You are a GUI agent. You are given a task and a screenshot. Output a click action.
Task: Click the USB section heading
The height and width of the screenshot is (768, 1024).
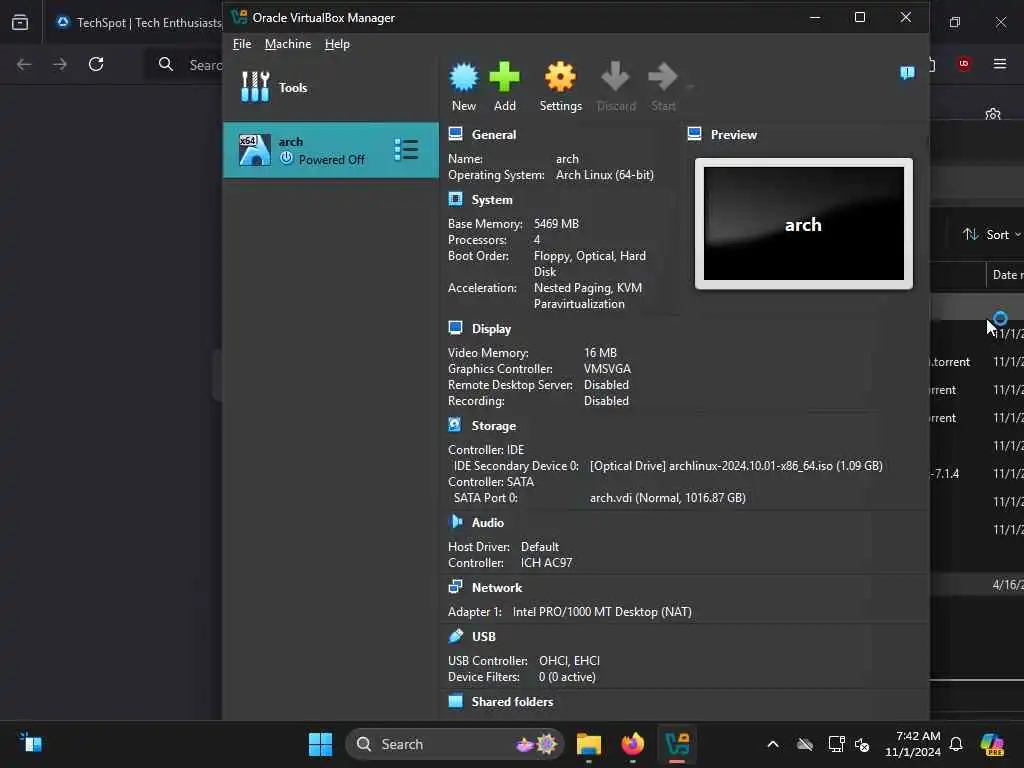(483, 637)
